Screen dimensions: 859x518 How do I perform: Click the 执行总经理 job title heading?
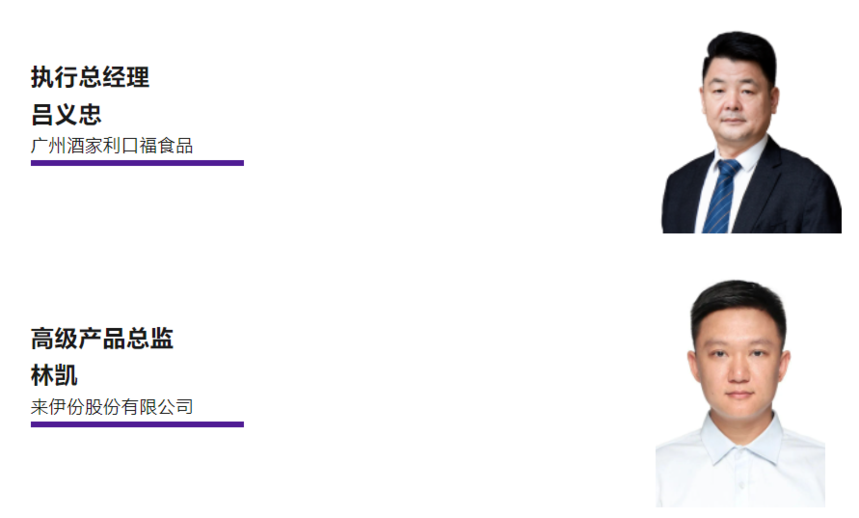tap(90, 77)
